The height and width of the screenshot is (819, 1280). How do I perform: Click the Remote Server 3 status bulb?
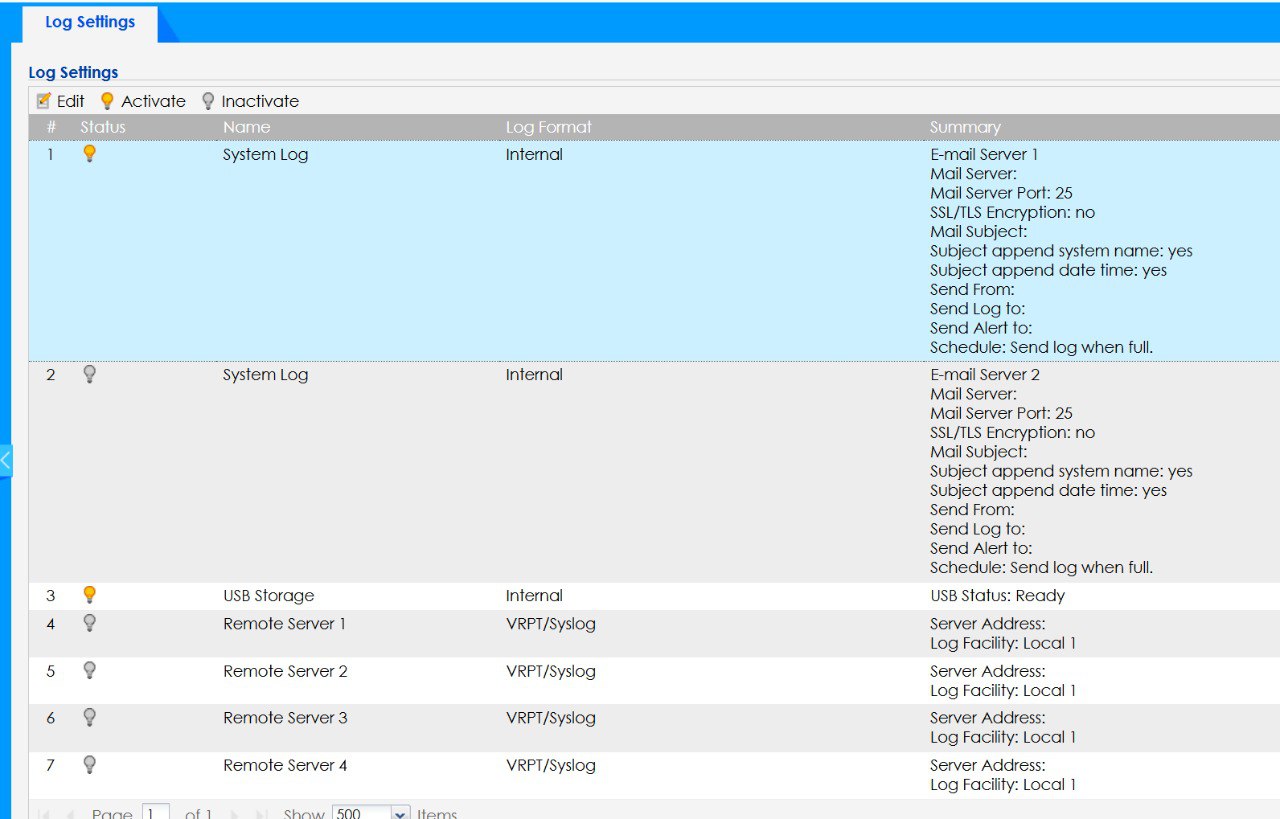89,717
